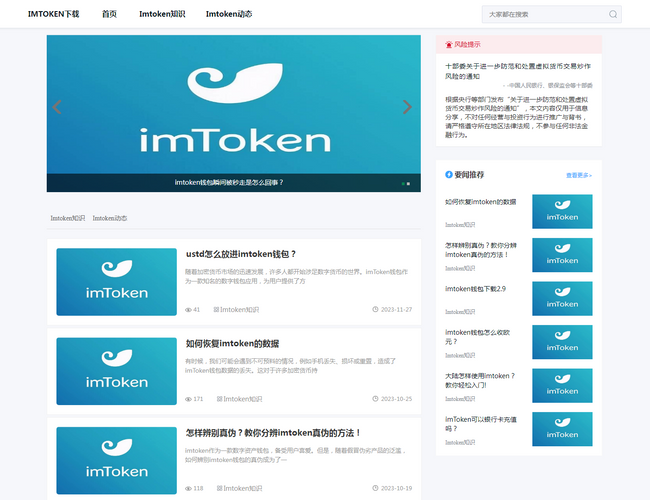
Task: Click thumbnail of ustd怎么放进imtoken钱包 article
Action: coord(116,282)
